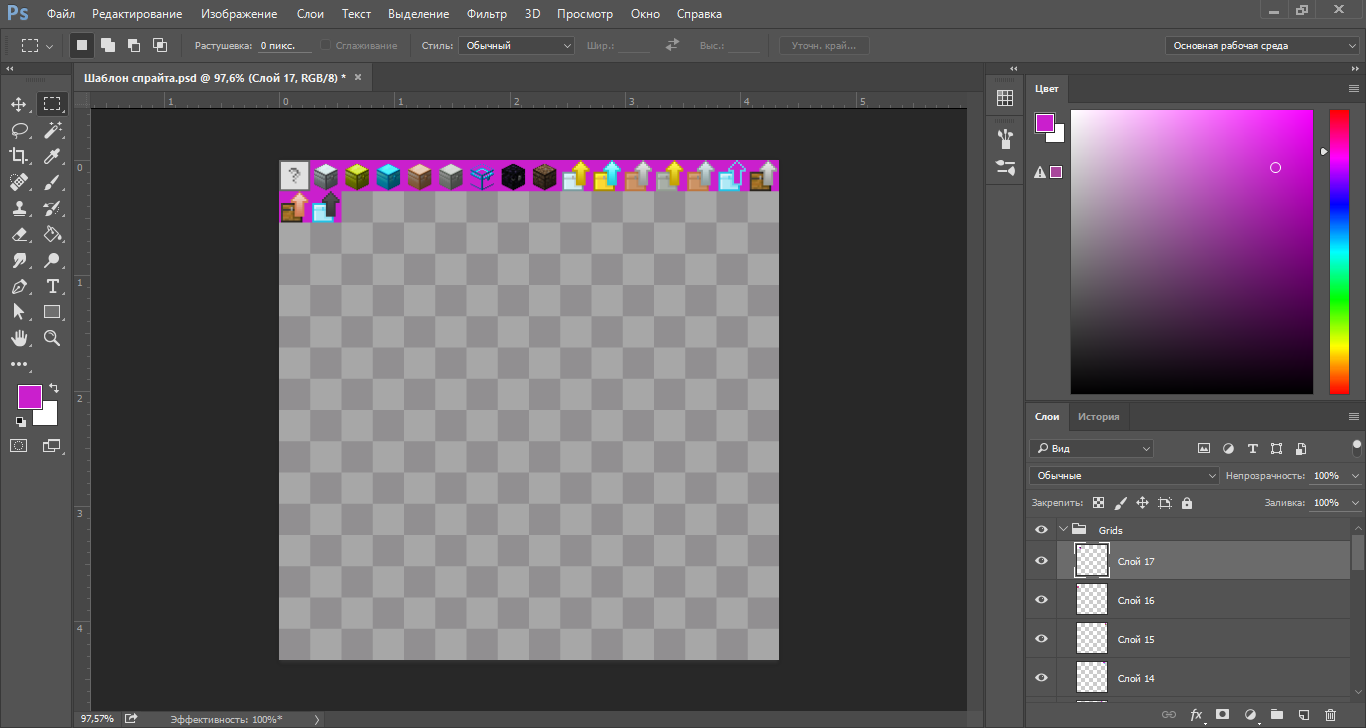The width and height of the screenshot is (1366, 728).
Task: Toggle visibility of Grids group
Action: [x=1041, y=530]
